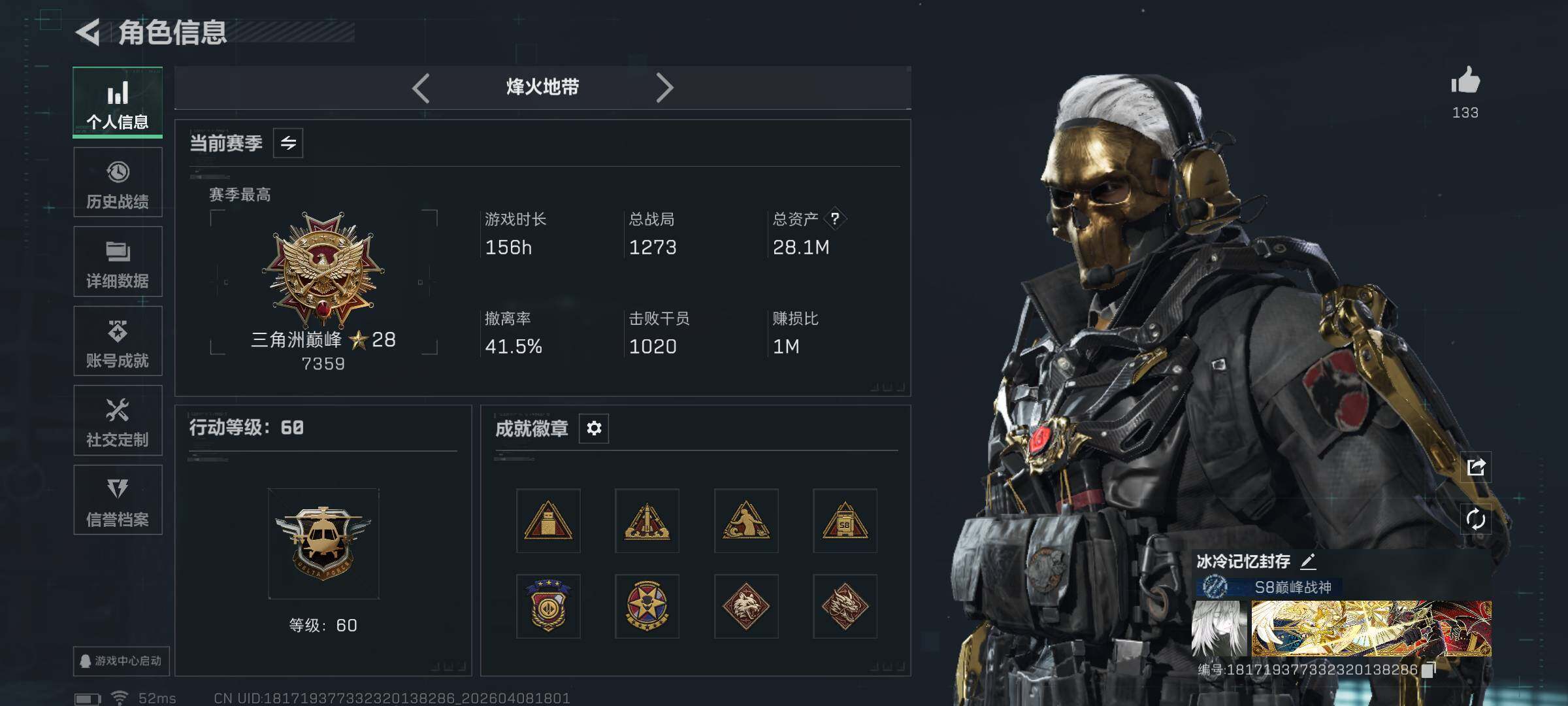Open the 信誉档案 sidebar tab
The width and height of the screenshot is (1568, 706).
118,500
